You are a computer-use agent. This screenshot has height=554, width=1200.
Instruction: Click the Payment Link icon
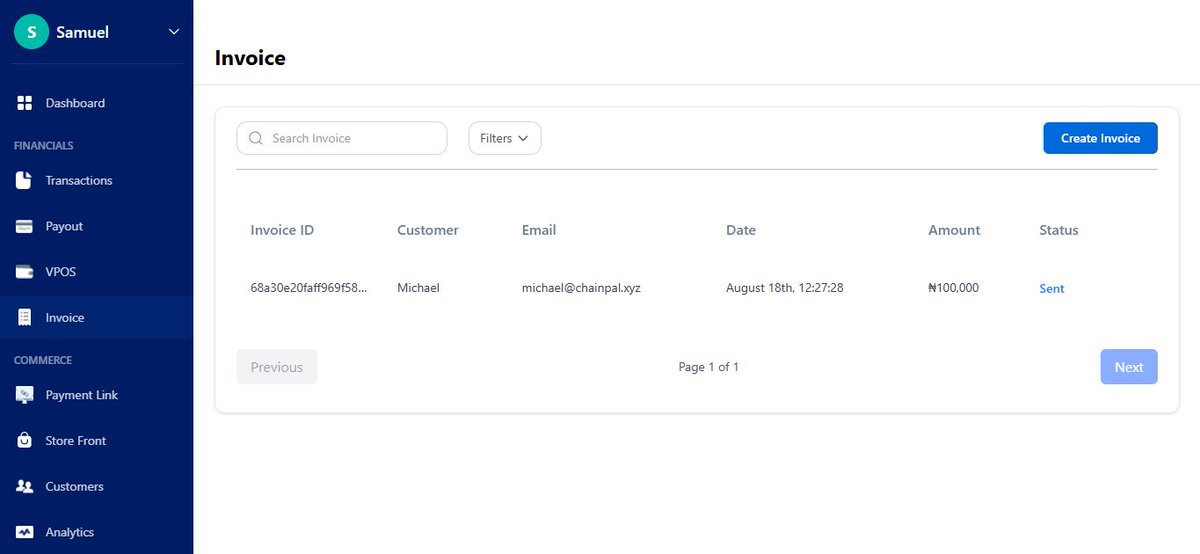(25, 395)
